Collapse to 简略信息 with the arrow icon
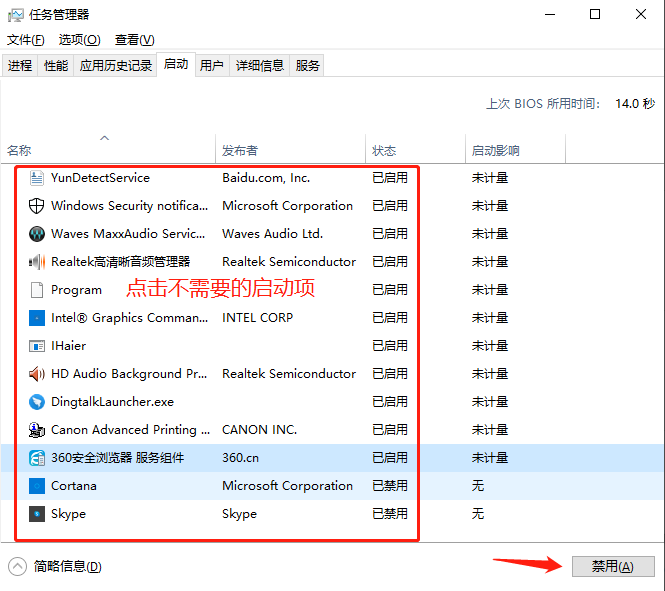The image size is (665, 591). click(x=17, y=566)
